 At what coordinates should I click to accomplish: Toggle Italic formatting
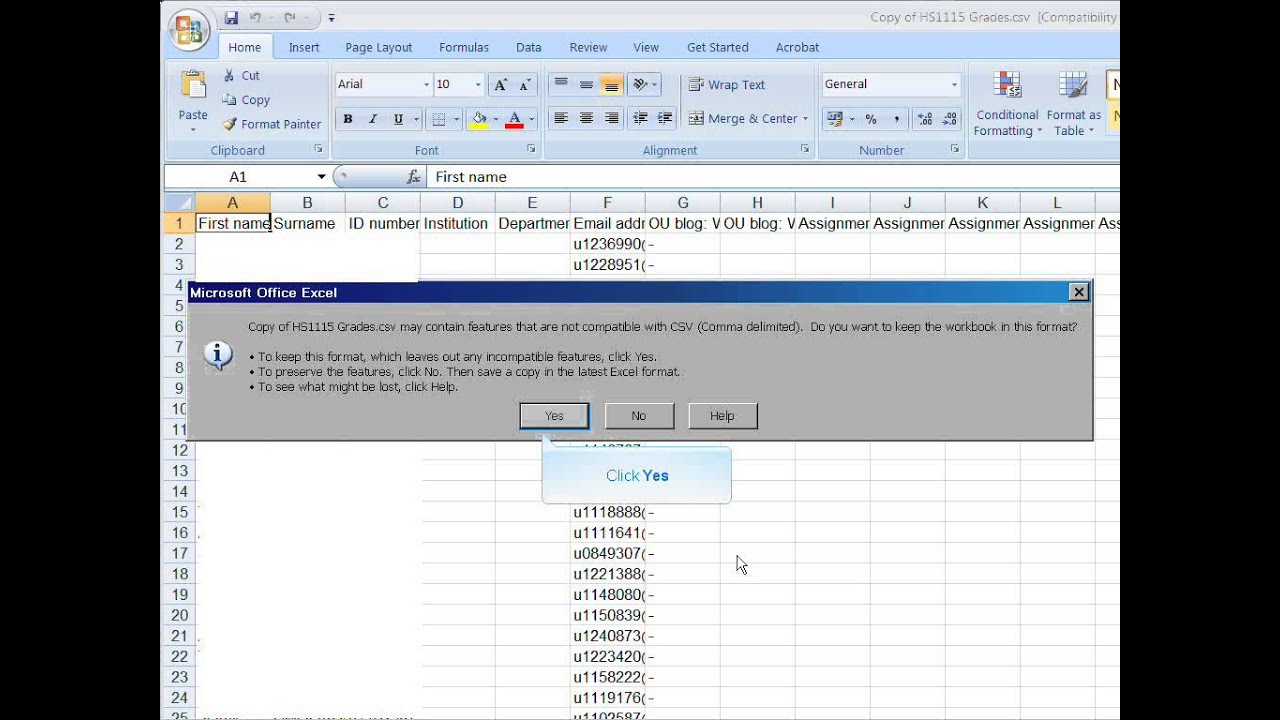pos(373,119)
